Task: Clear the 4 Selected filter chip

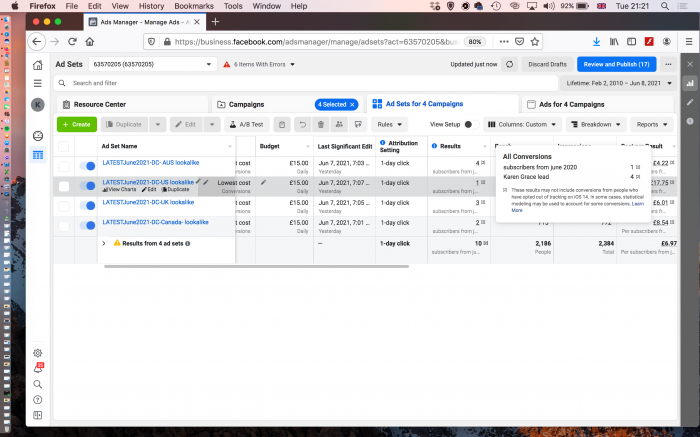Action: point(352,104)
